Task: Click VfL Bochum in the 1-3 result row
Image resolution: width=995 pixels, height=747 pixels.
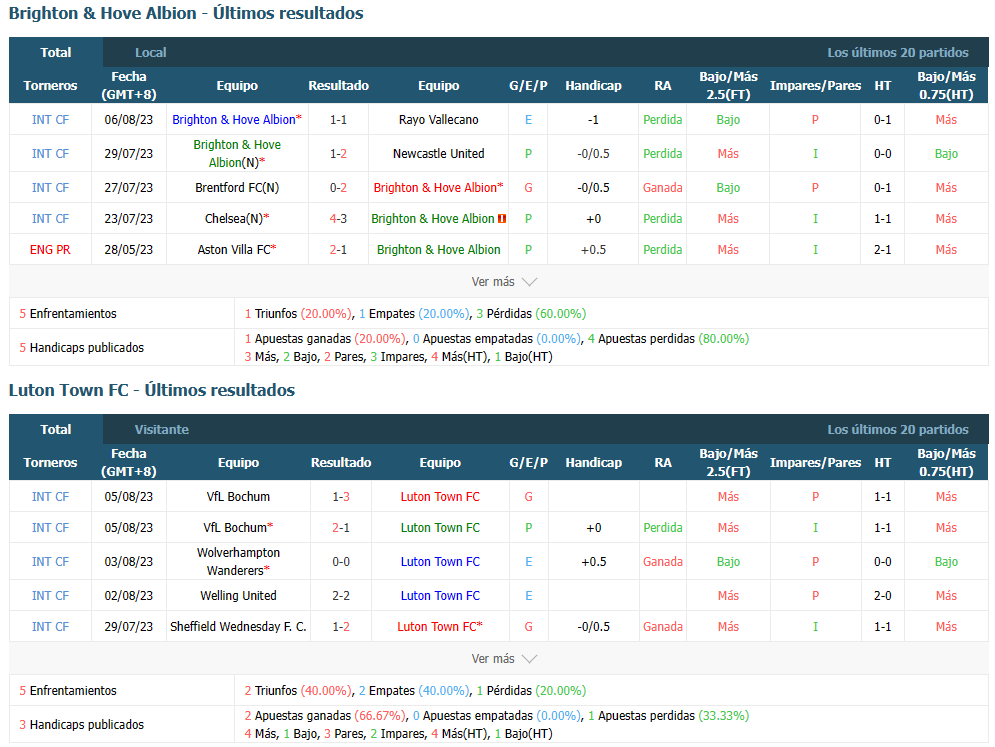Action: (238, 497)
